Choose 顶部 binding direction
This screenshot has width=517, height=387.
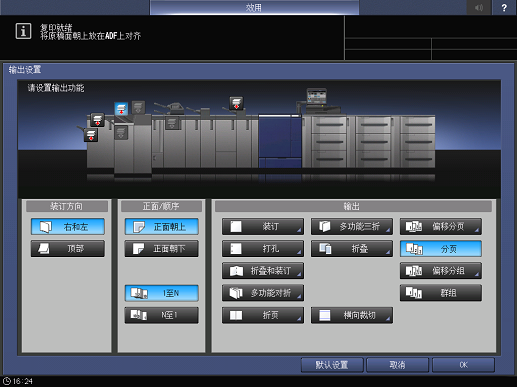pos(68,249)
